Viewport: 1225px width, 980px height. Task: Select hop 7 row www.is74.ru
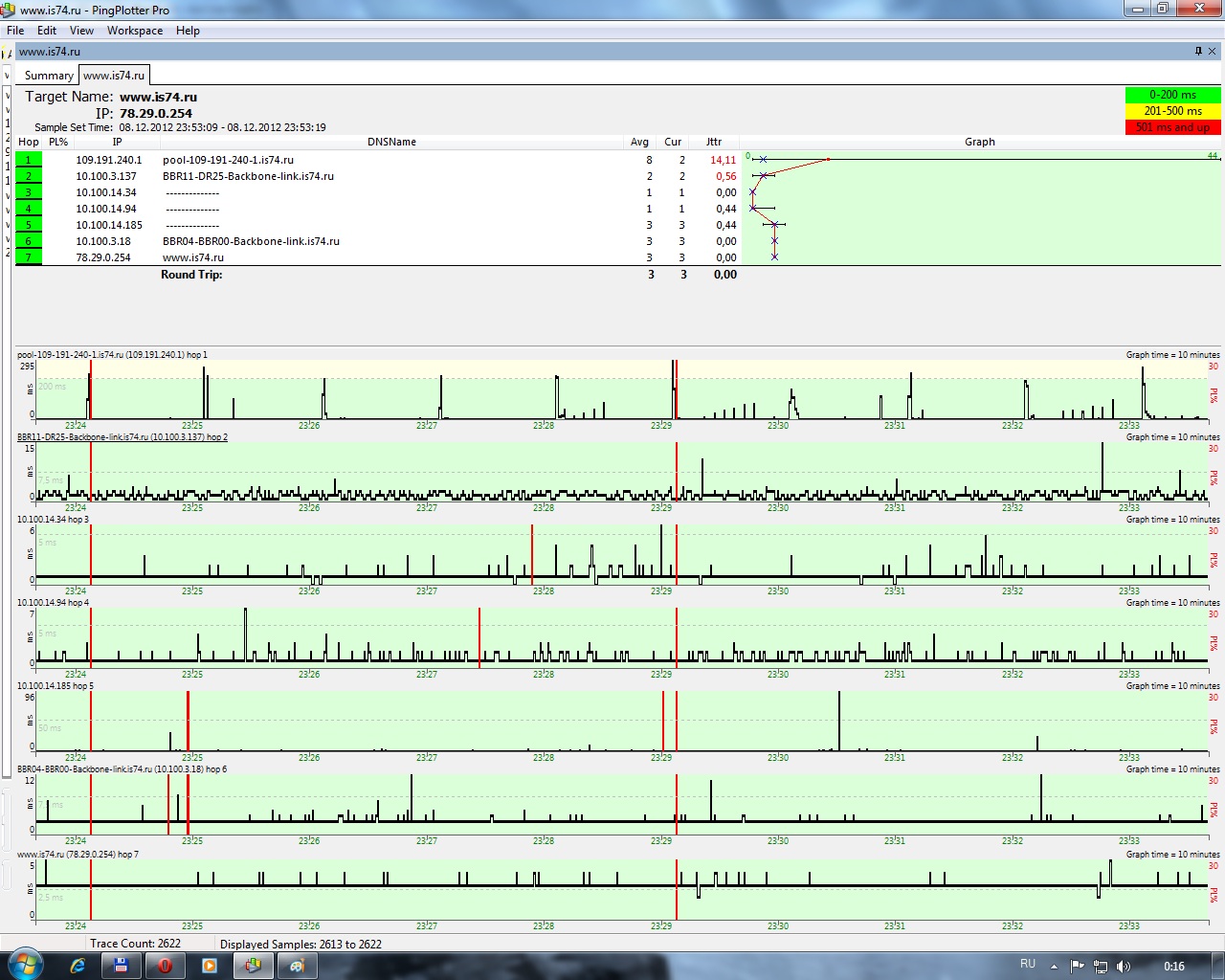point(192,257)
